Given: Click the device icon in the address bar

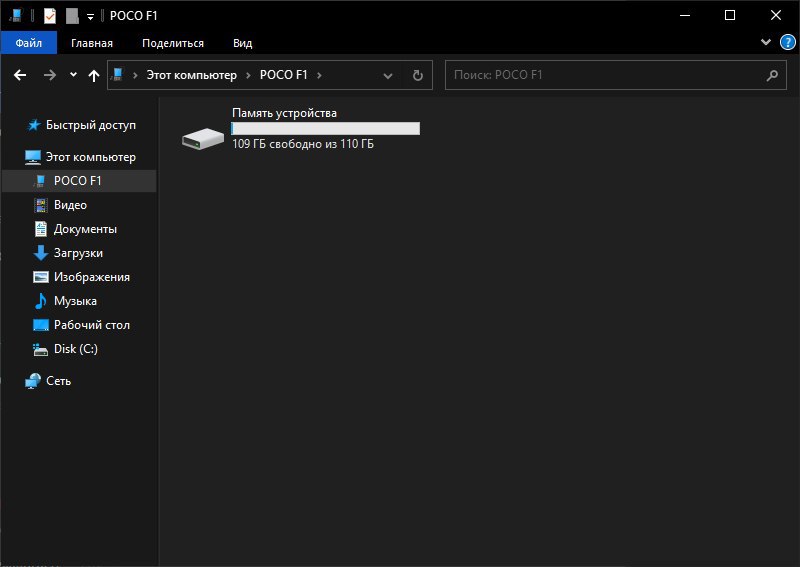Looking at the screenshot, I should (x=117, y=75).
